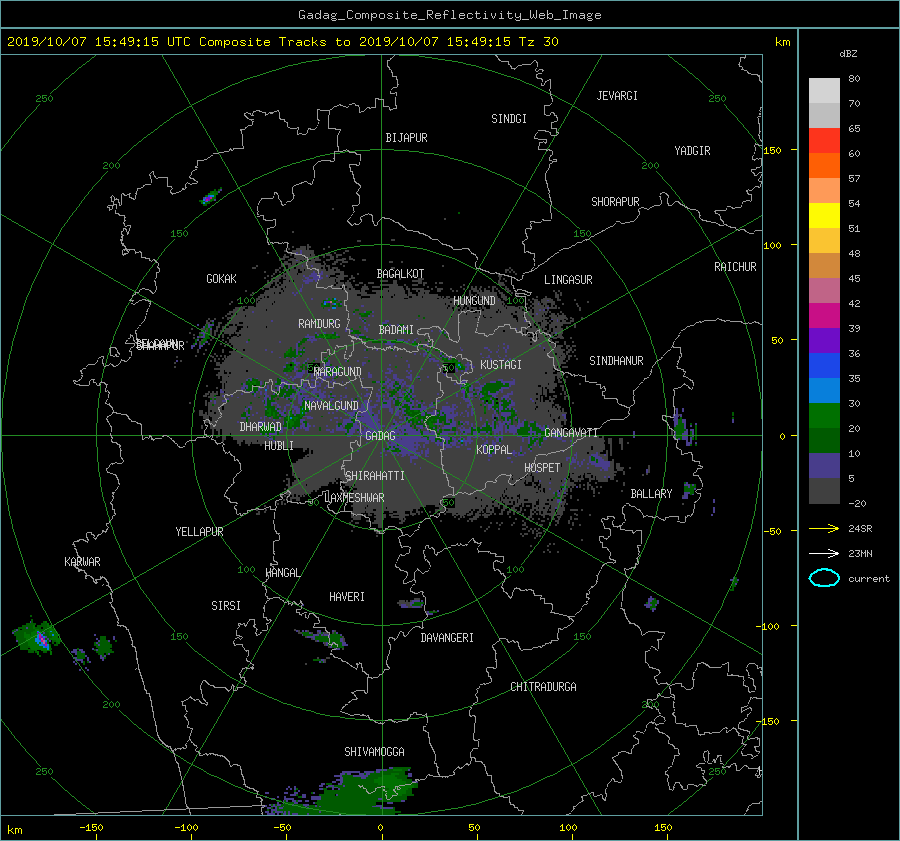Pick the blue 36 dBZ color swatch
Screen dimensions: 900x841
824,366
